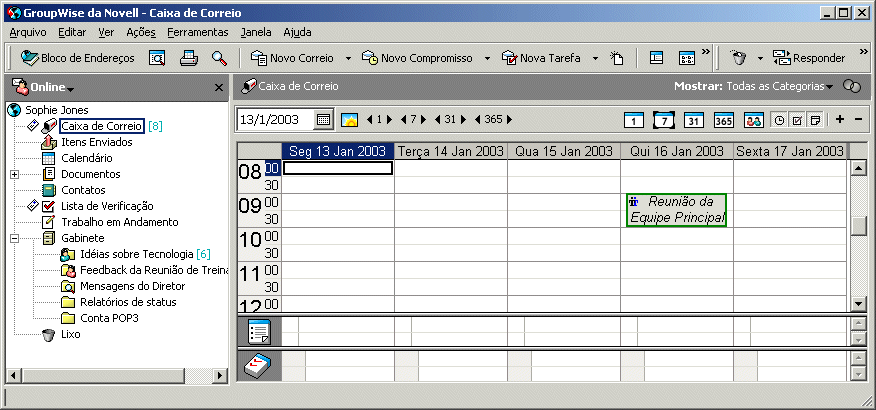Open the date picker calendar button
This screenshot has height=410, width=876.
click(x=323, y=119)
